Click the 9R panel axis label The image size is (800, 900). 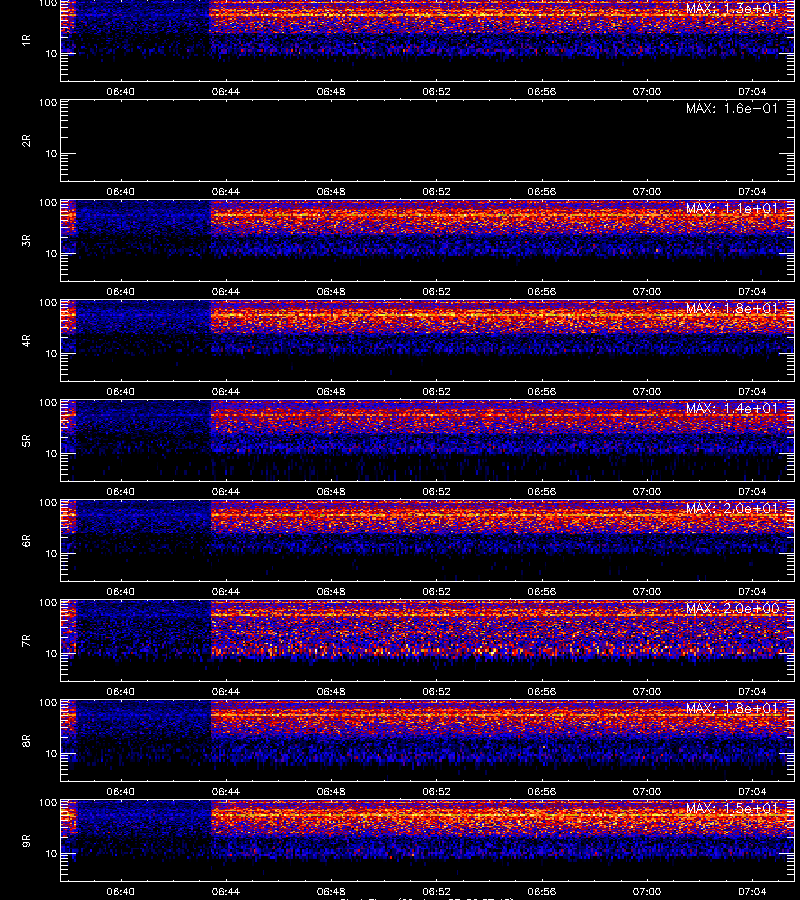26,841
